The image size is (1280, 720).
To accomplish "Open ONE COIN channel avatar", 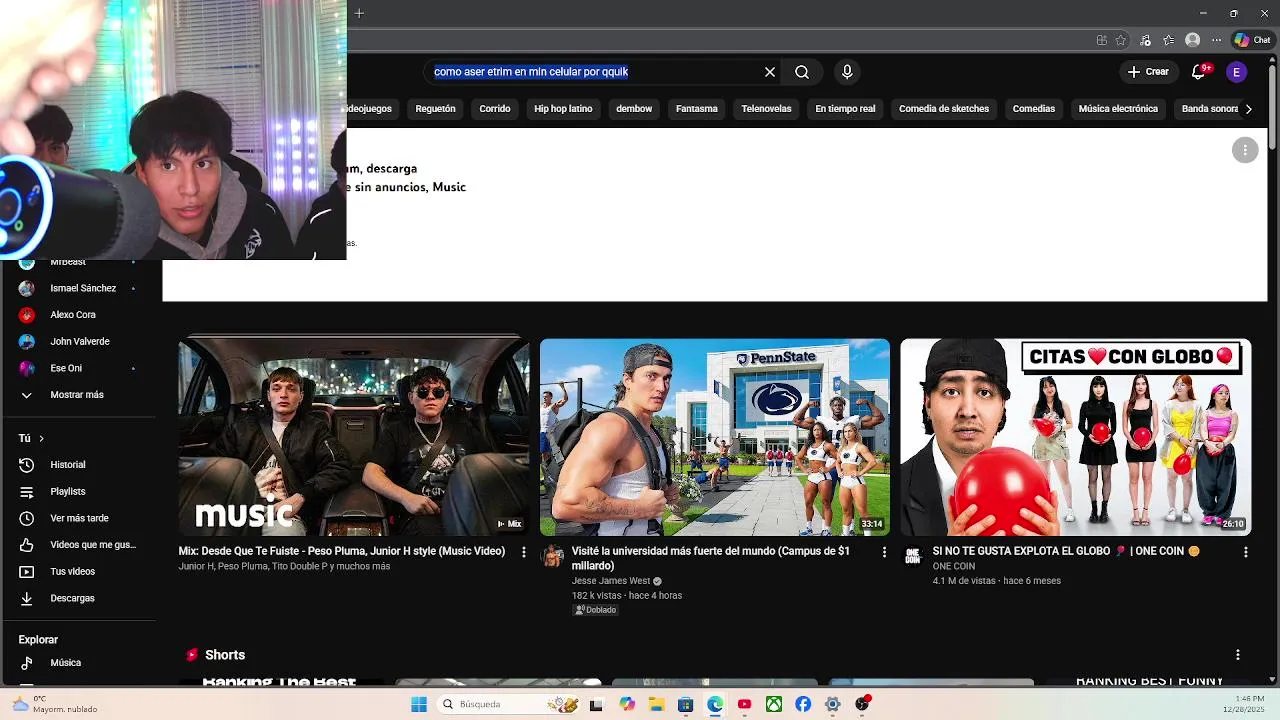I will coord(913,556).
